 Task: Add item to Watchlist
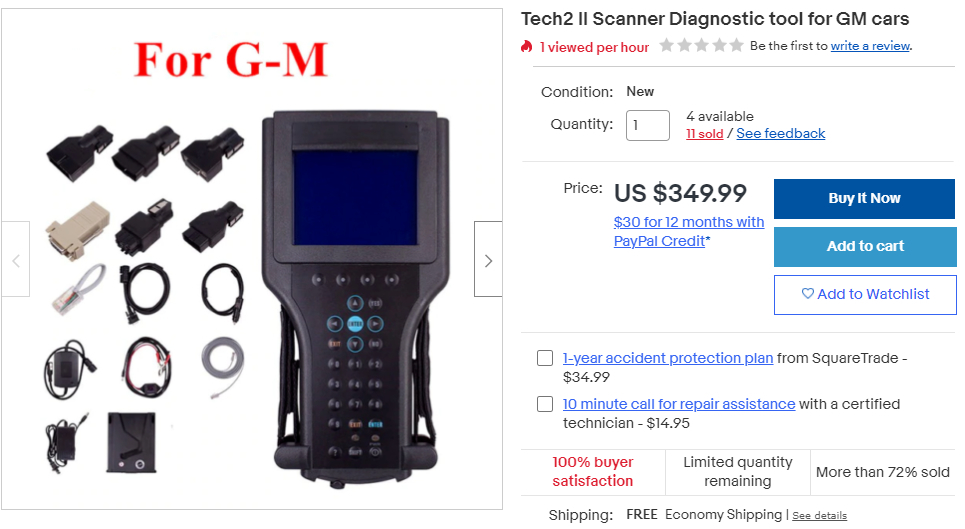pos(865,295)
